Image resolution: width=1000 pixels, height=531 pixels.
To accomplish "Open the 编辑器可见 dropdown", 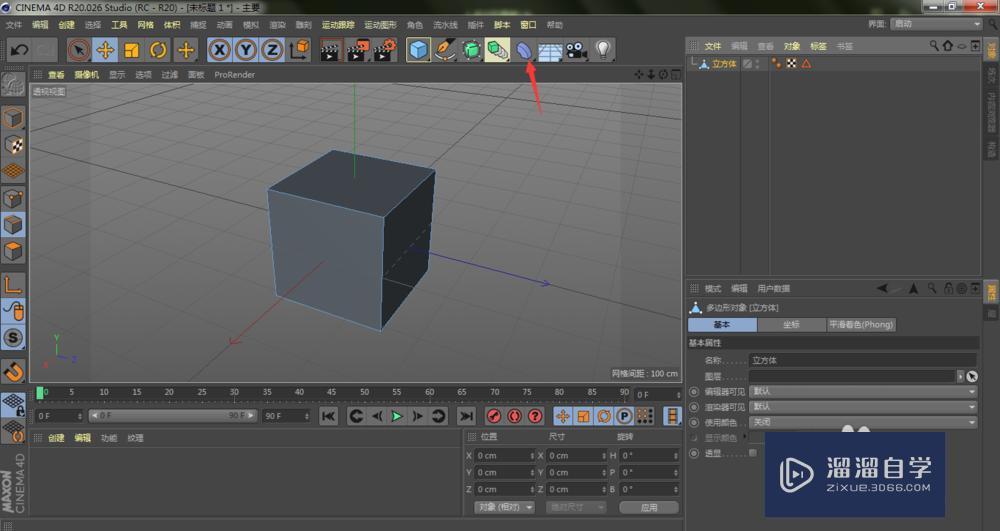I will click(863, 392).
